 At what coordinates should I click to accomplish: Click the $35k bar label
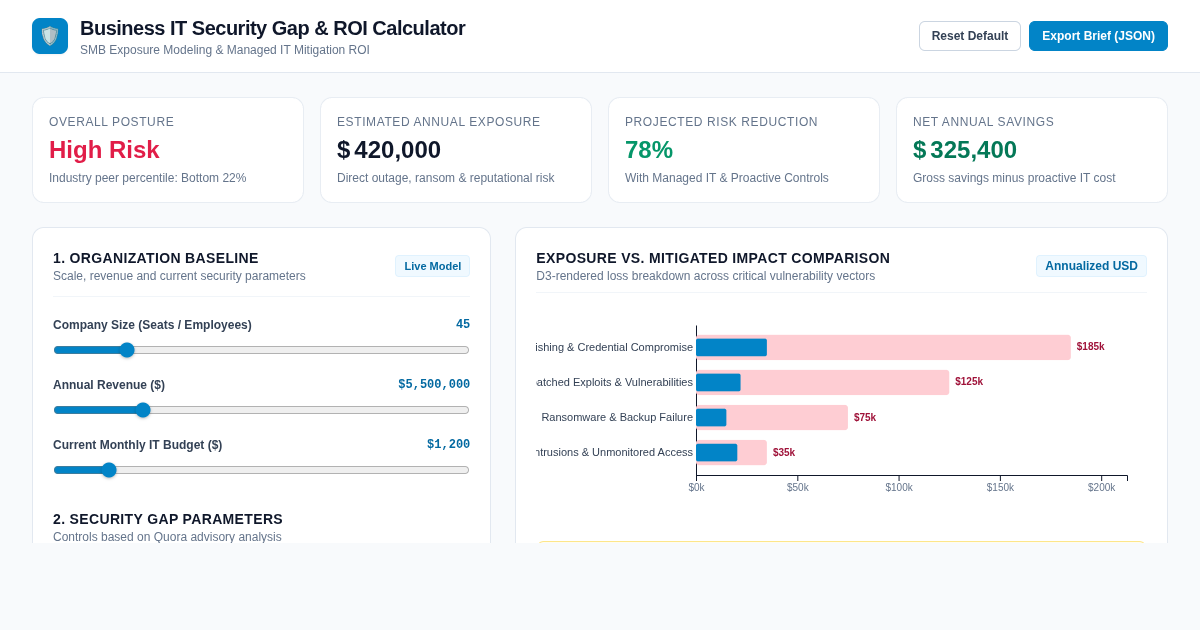pyautogui.click(x=784, y=452)
